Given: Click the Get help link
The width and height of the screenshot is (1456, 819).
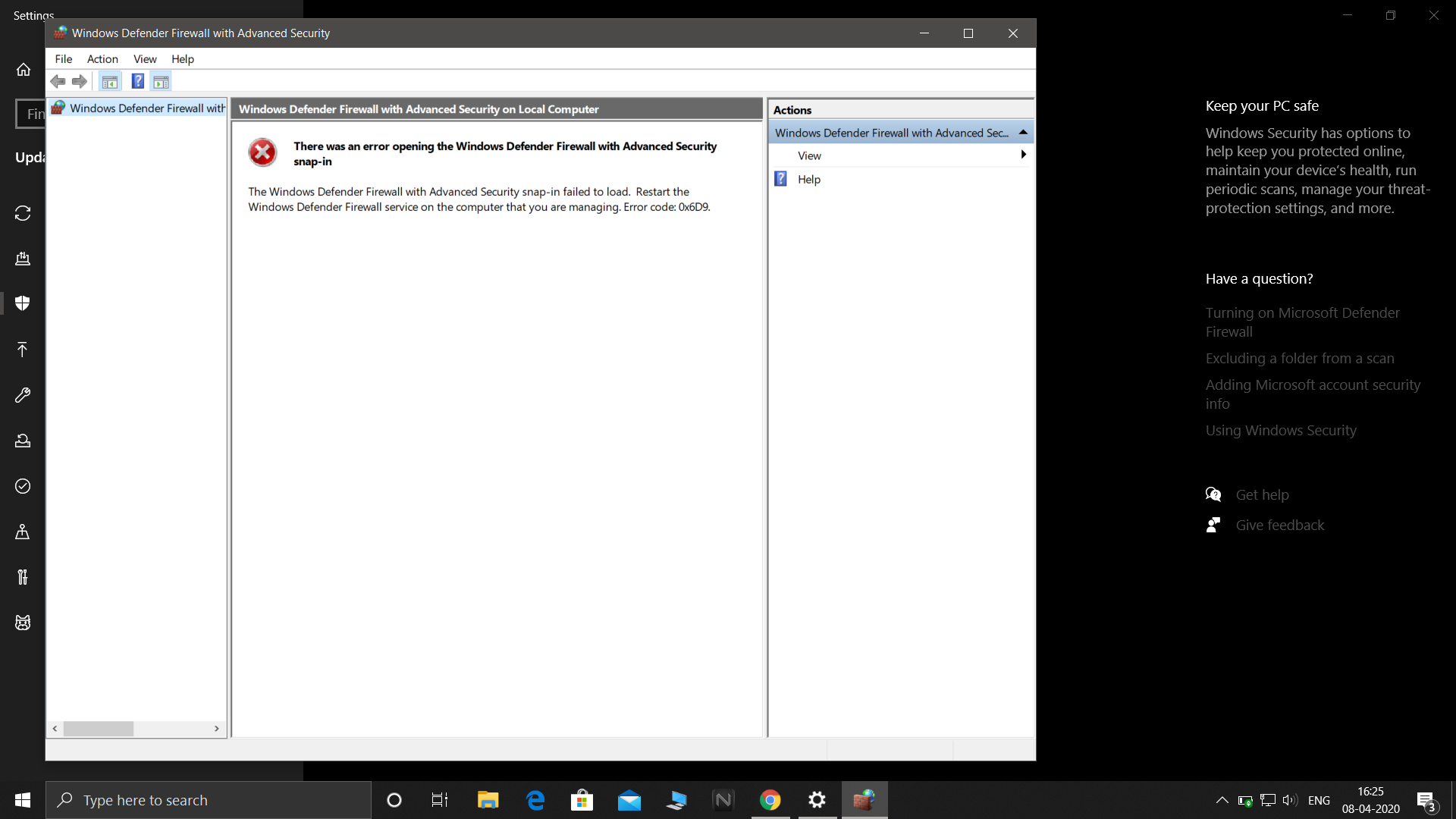Looking at the screenshot, I should point(1262,494).
